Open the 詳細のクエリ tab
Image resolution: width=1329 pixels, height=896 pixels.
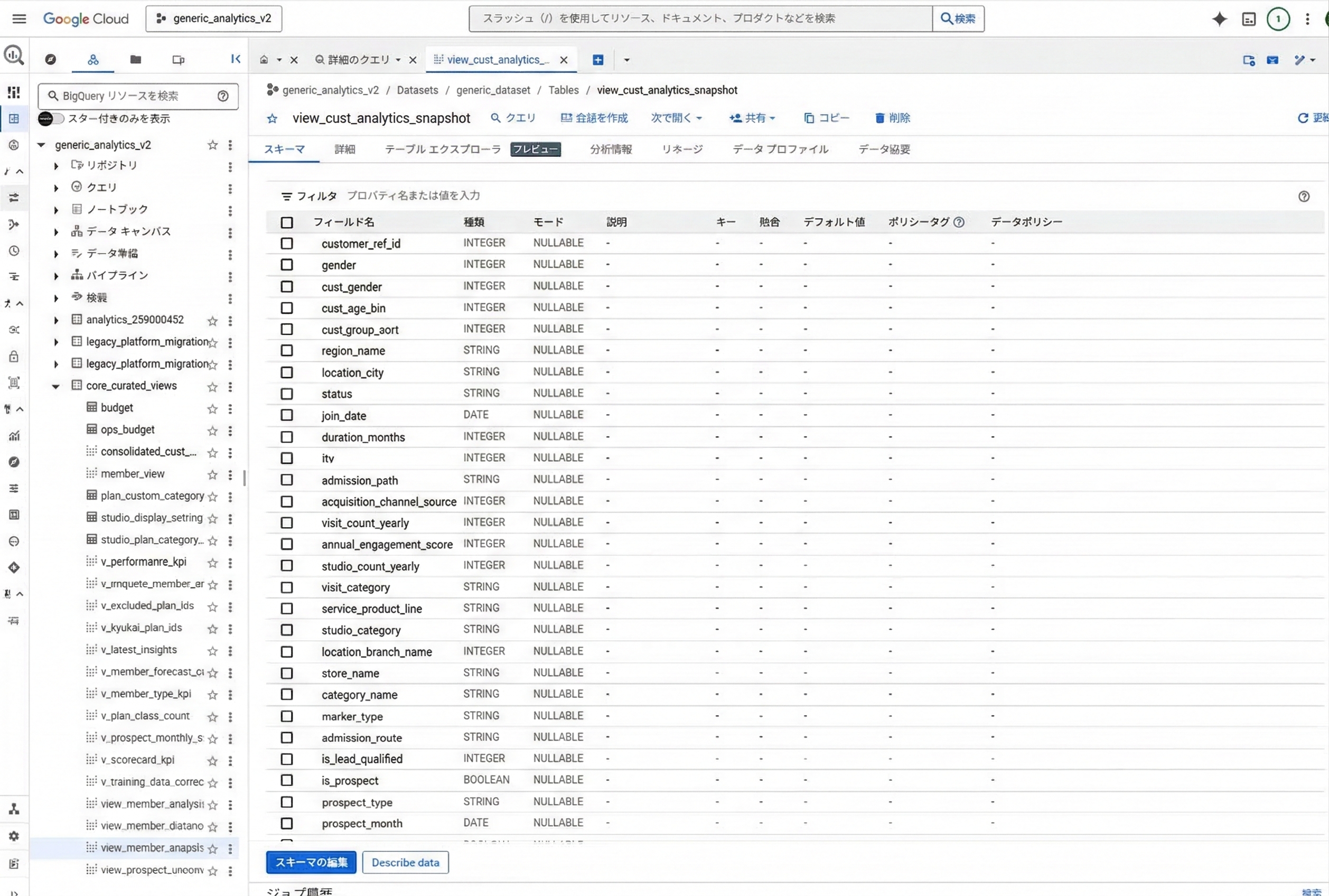point(358,60)
